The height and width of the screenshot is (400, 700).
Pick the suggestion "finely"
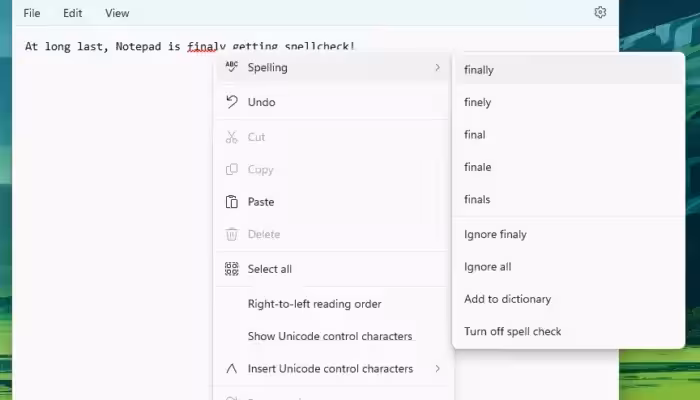pos(569,102)
